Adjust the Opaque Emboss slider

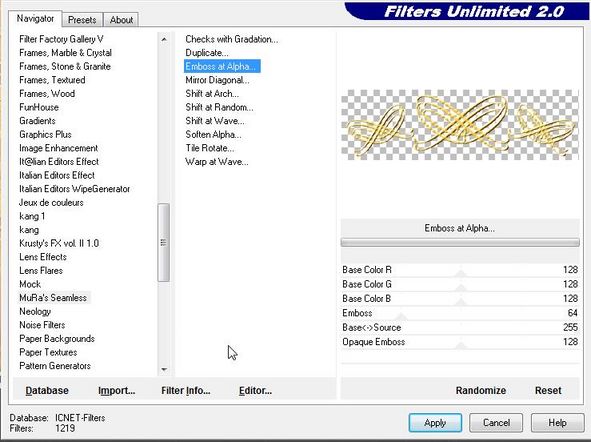click(x=460, y=342)
